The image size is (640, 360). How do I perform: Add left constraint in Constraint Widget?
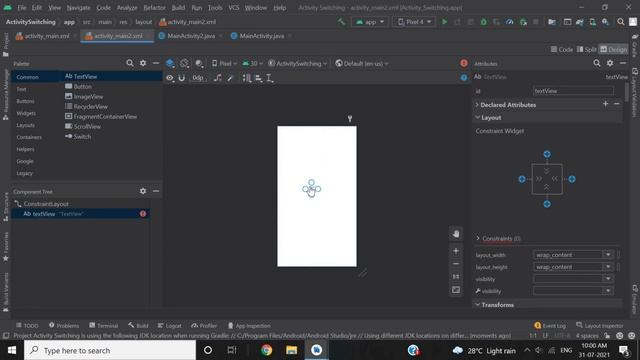[x=522, y=179]
